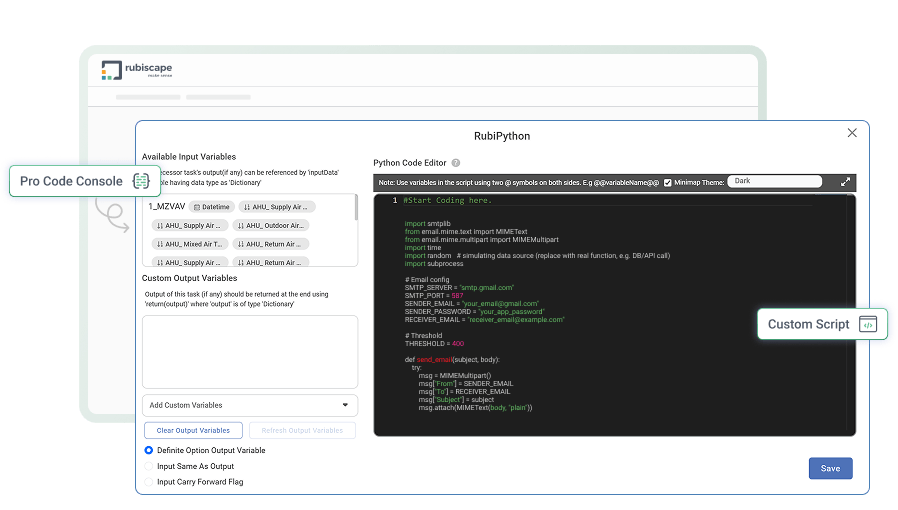898x510 pixels.
Task: Close the RubiPython dialog
Action: (x=852, y=133)
